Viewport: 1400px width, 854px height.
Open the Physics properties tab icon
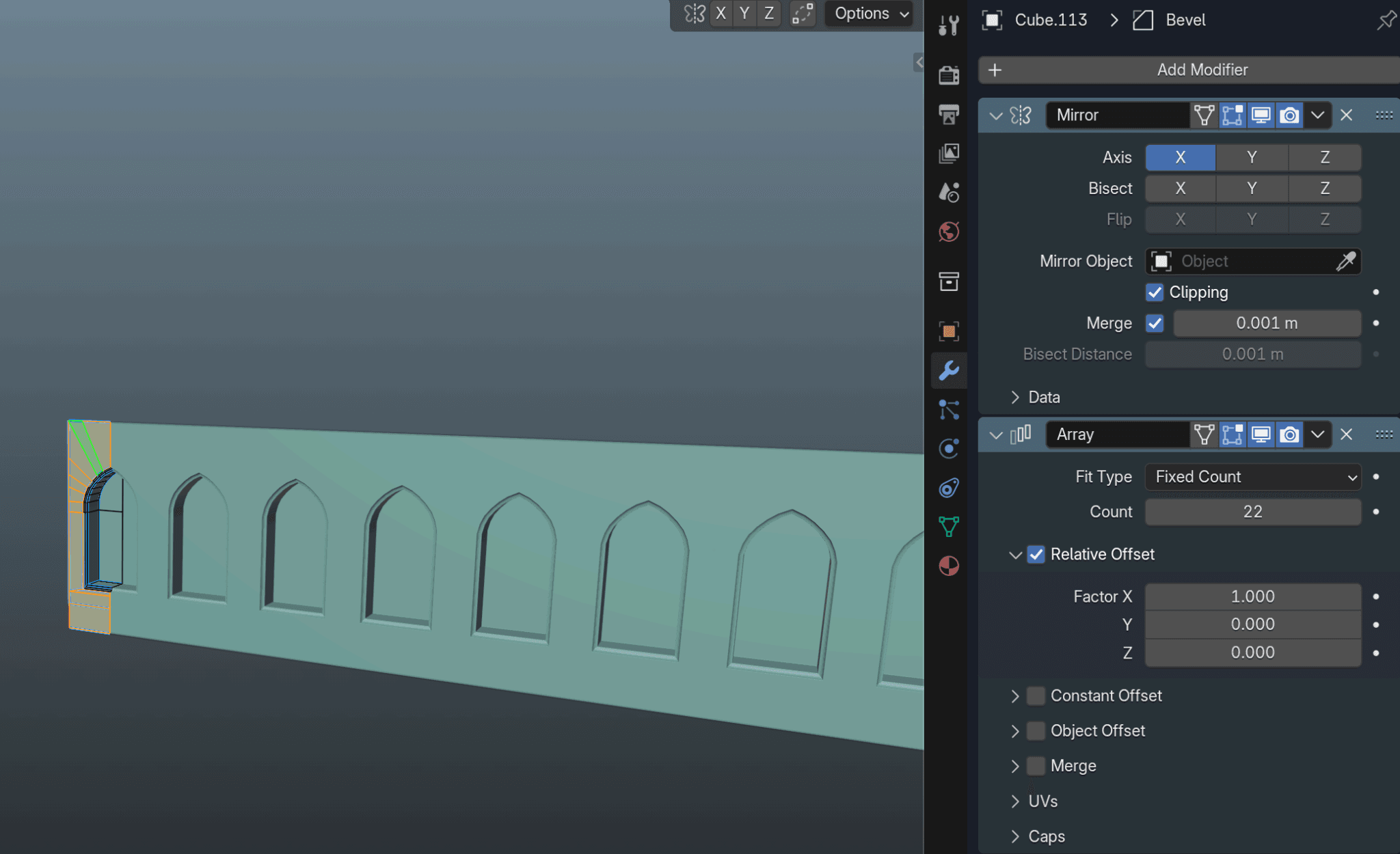click(x=949, y=448)
